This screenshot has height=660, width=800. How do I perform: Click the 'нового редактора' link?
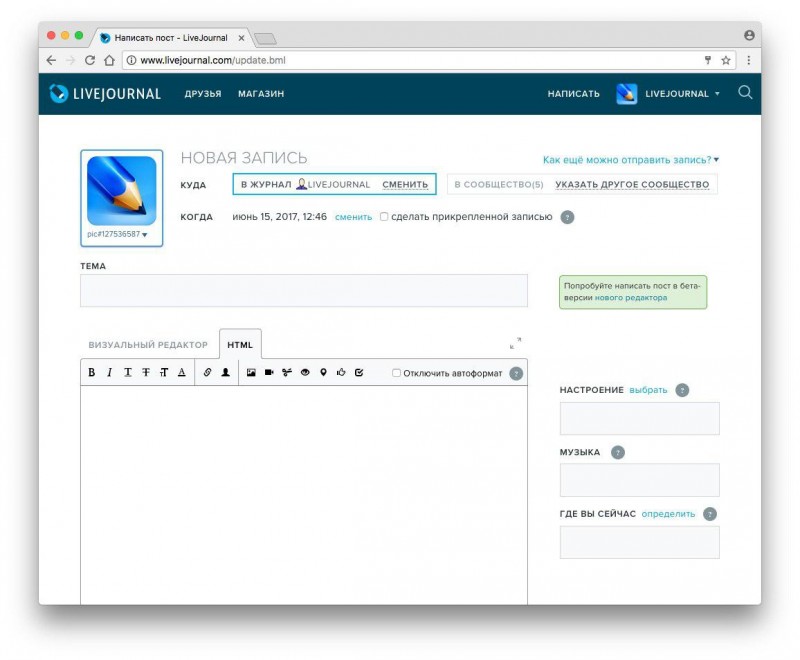[631, 298]
